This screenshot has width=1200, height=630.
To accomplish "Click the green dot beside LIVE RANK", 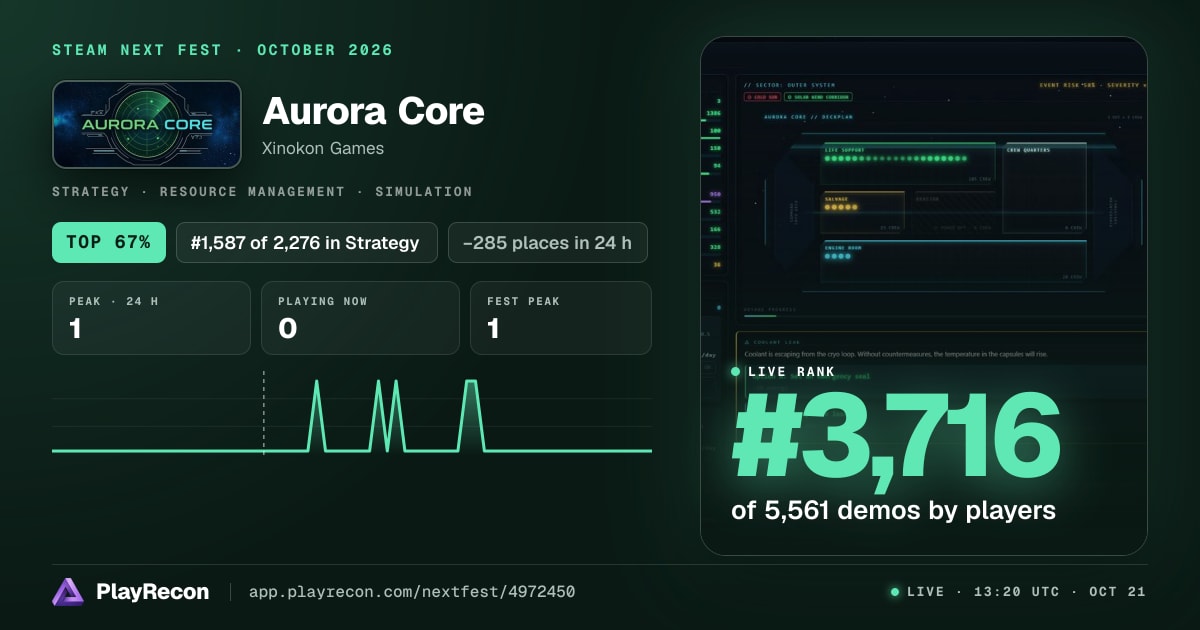I will click(x=736, y=372).
